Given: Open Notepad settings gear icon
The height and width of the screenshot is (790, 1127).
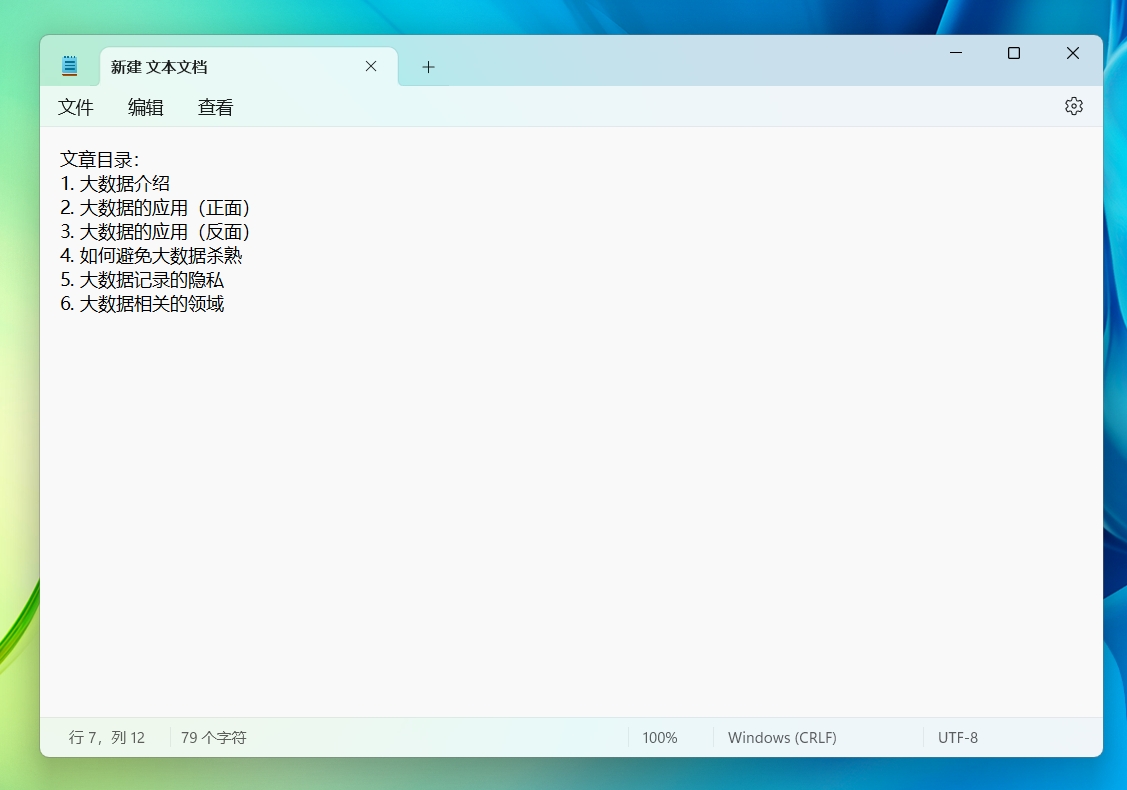Looking at the screenshot, I should click(x=1073, y=106).
